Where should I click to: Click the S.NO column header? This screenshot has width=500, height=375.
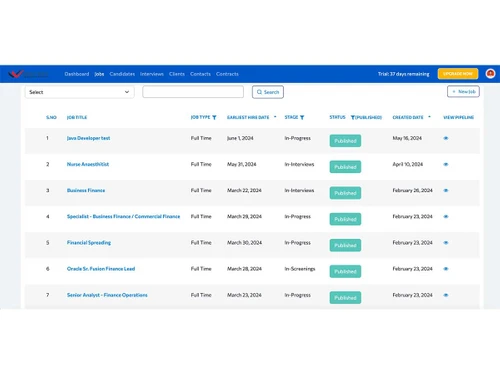point(51,117)
